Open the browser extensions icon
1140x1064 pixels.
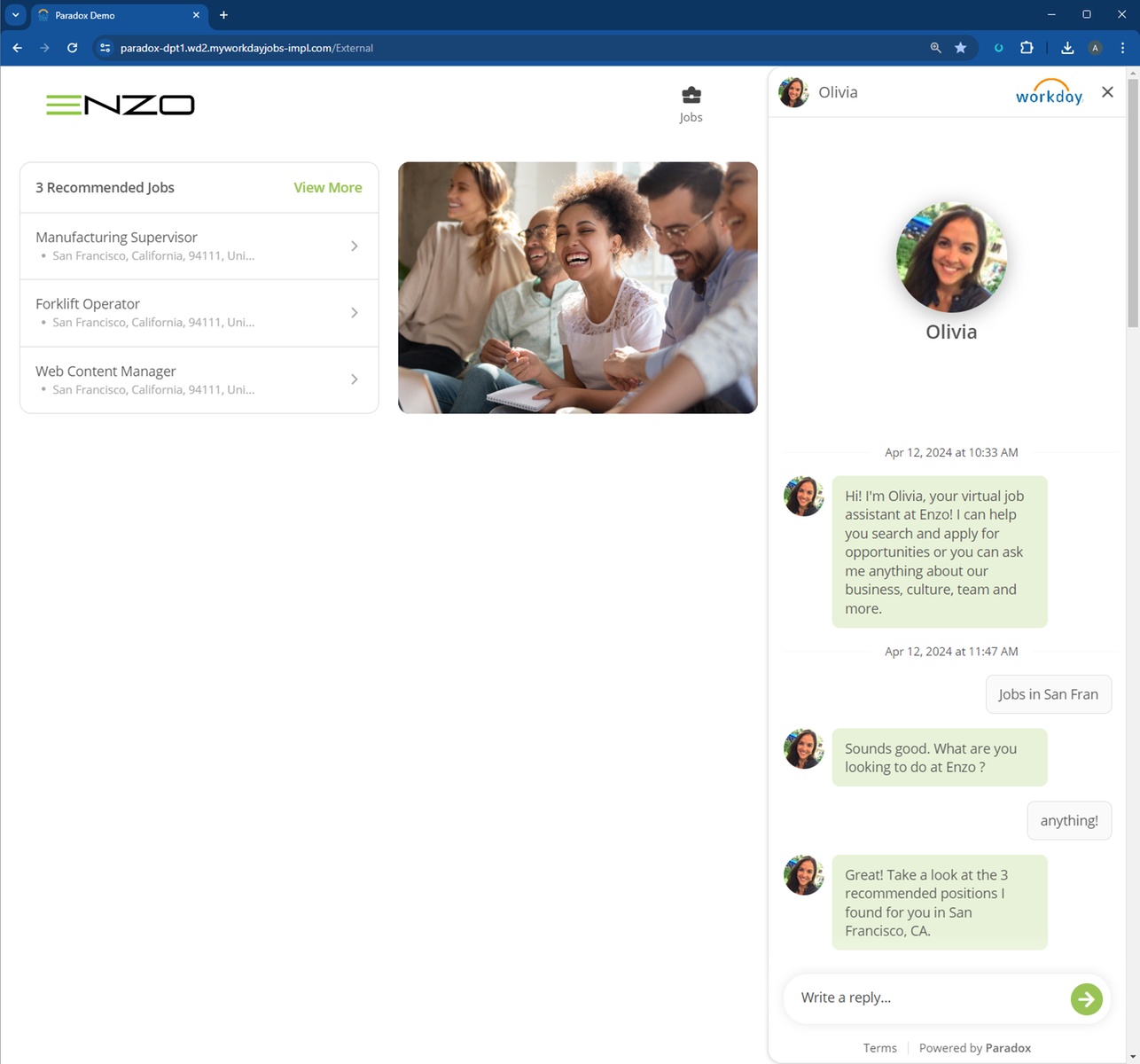(x=1026, y=48)
